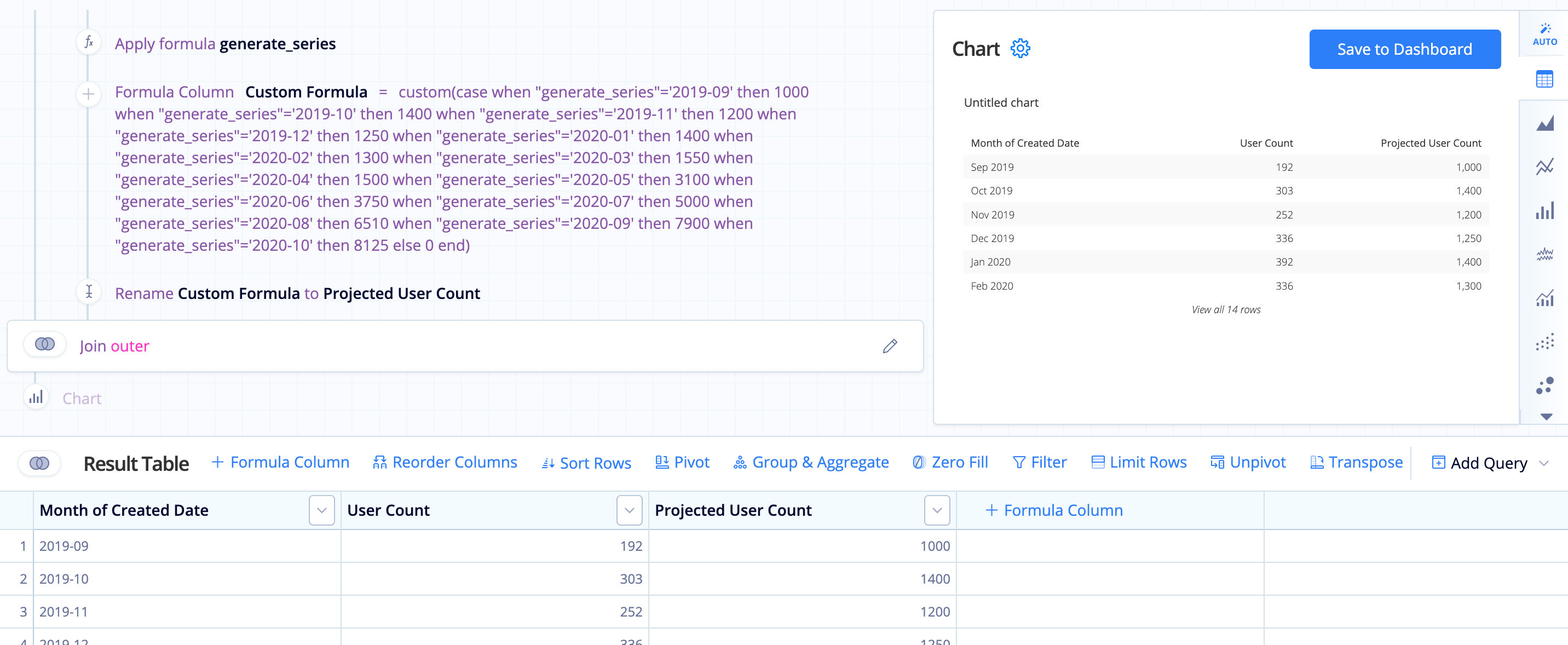Click the Untitled chart title
Viewport: 1568px width, 645px height.
[1001, 102]
